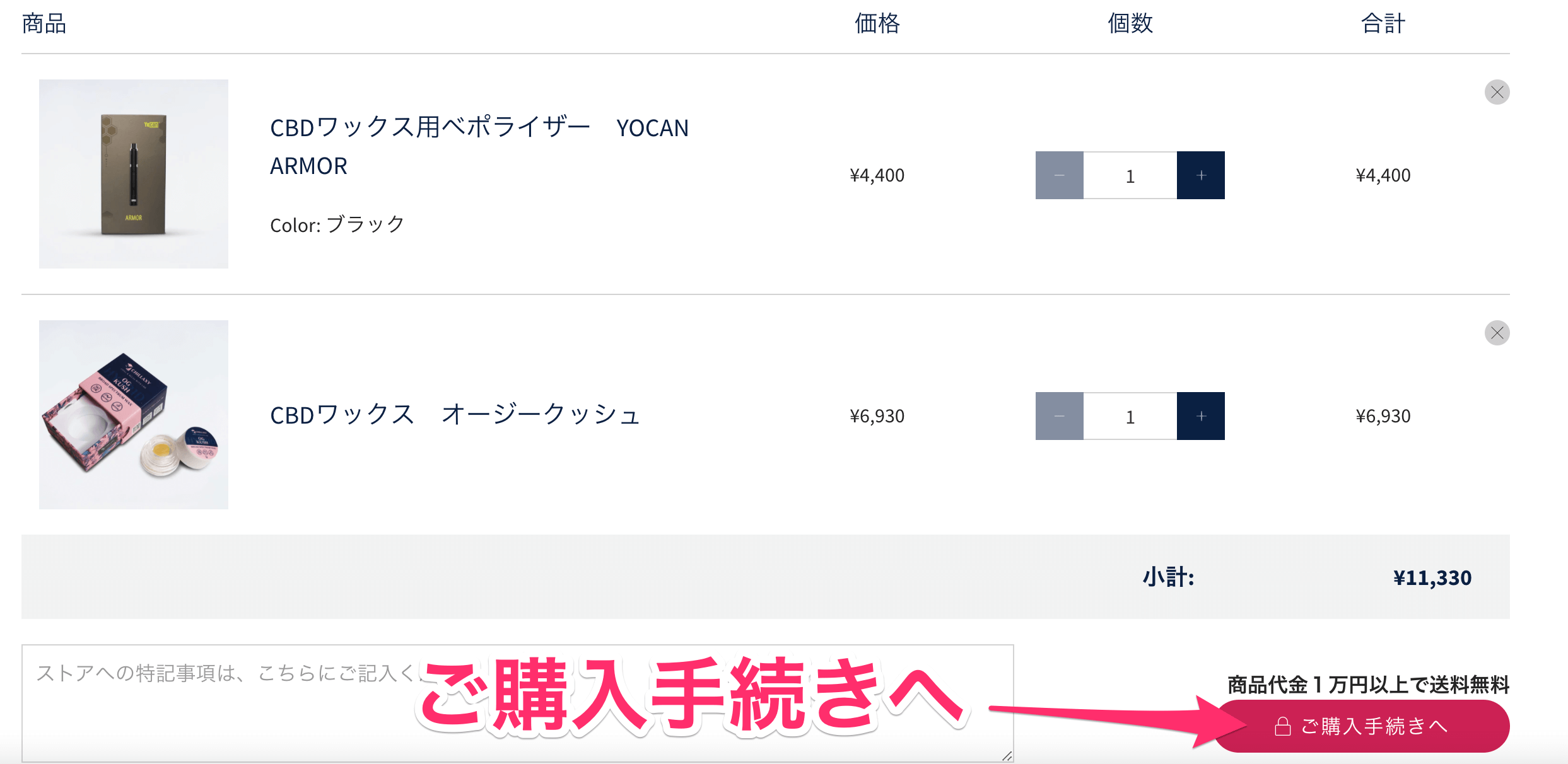Open the CBDワックス用ベポライザー YOCAN ARMOR link
1568x764 pixels.
point(479,146)
